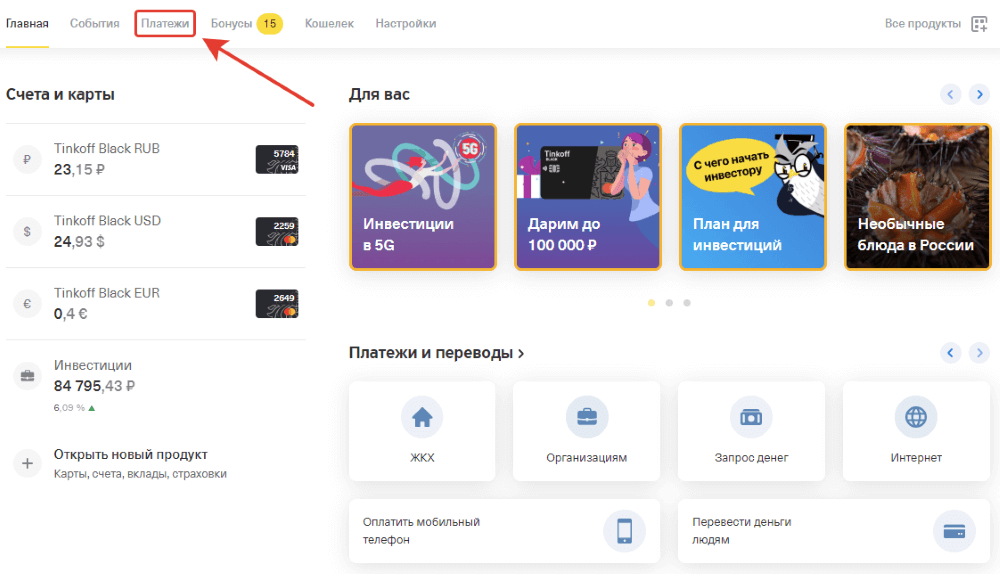The height and width of the screenshot is (574, 1000).
Task: Click the all products grid icon
Action: 979,24
